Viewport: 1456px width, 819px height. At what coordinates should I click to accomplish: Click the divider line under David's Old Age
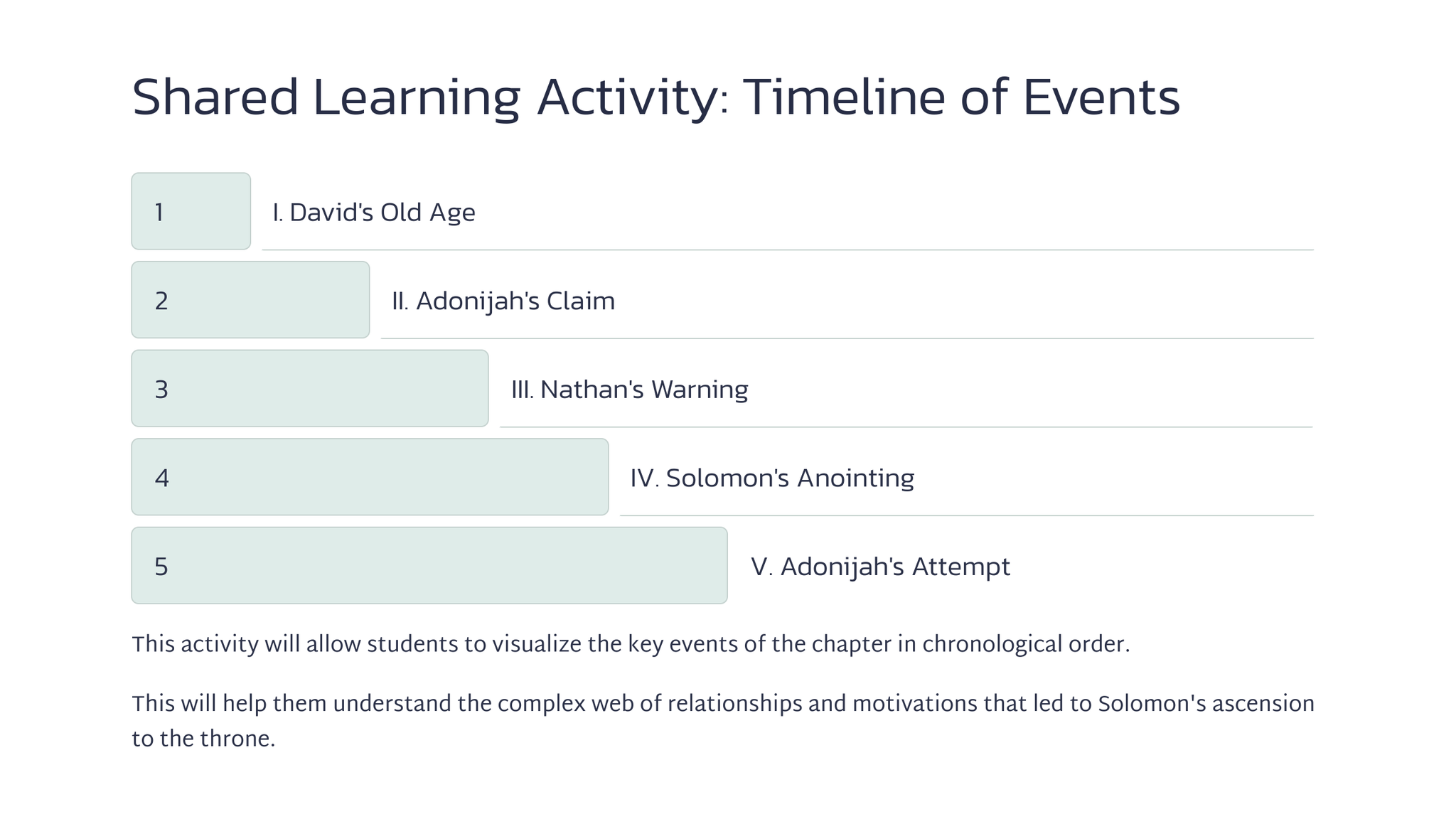coord(787,250)
